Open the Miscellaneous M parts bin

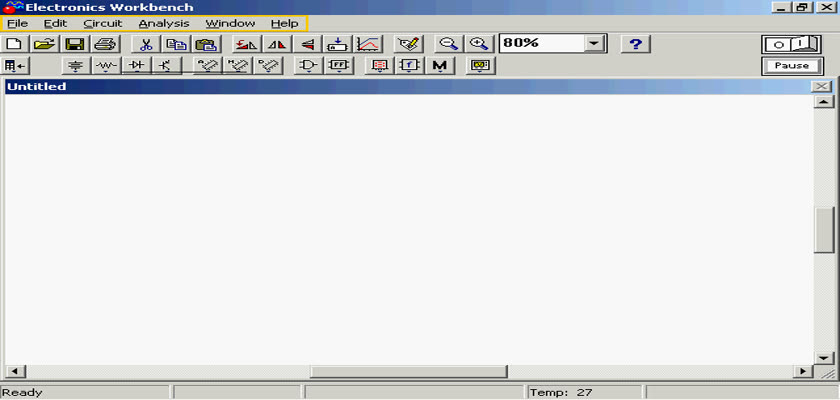[x=440, y=66]
